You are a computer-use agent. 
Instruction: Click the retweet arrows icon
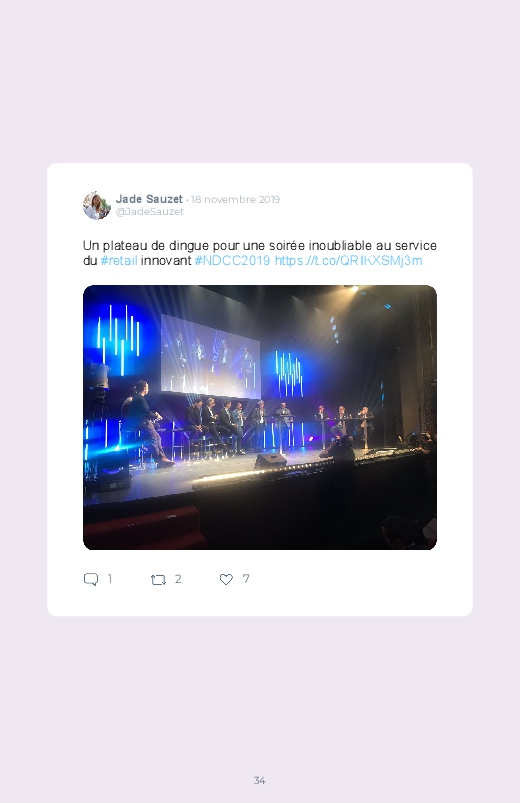pyautogui.click(x=158, y=580)
